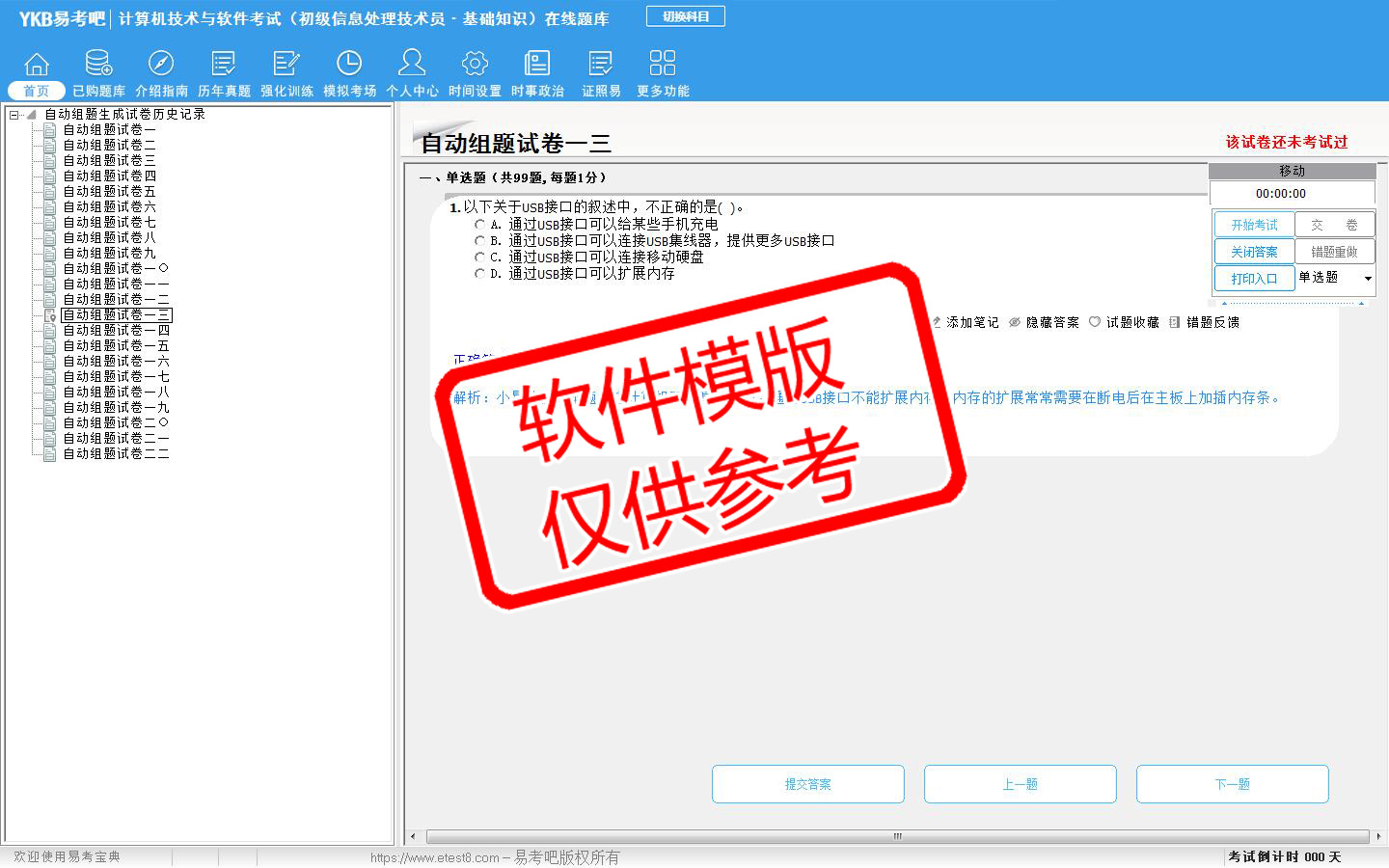
Task: Select 自动组题试卷一一 in the tree
Action: pos(116,284)
